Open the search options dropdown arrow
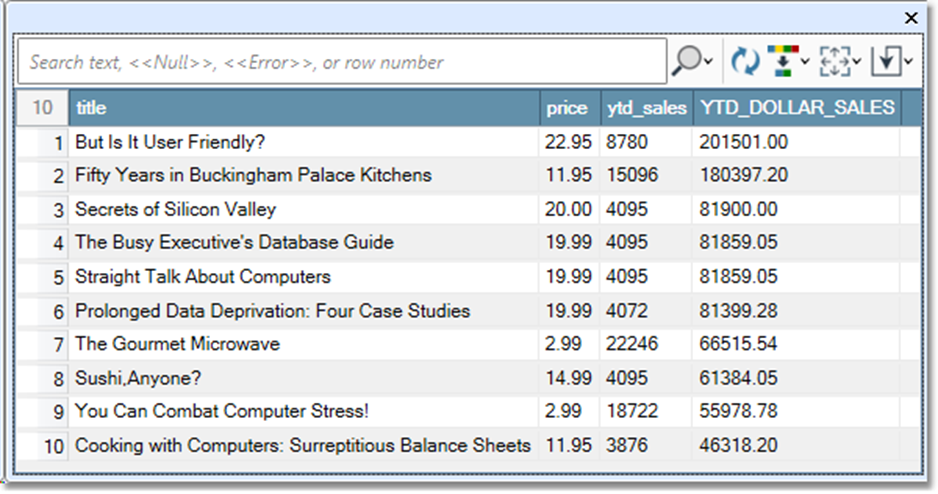Viewport: 938px width, 494px height. [x=709, y=62]
